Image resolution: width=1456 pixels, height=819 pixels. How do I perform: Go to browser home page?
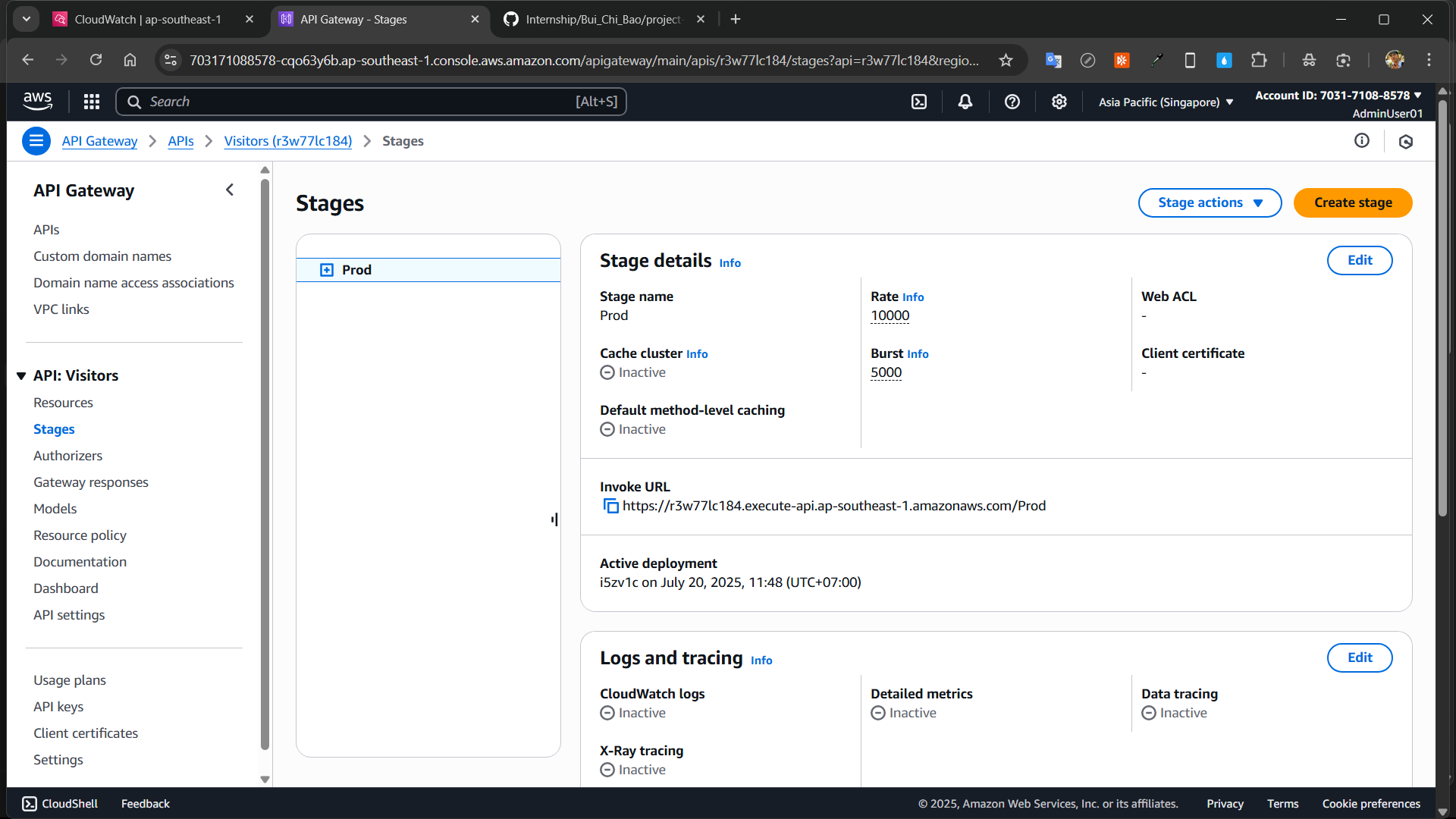(x=130, y=60)
